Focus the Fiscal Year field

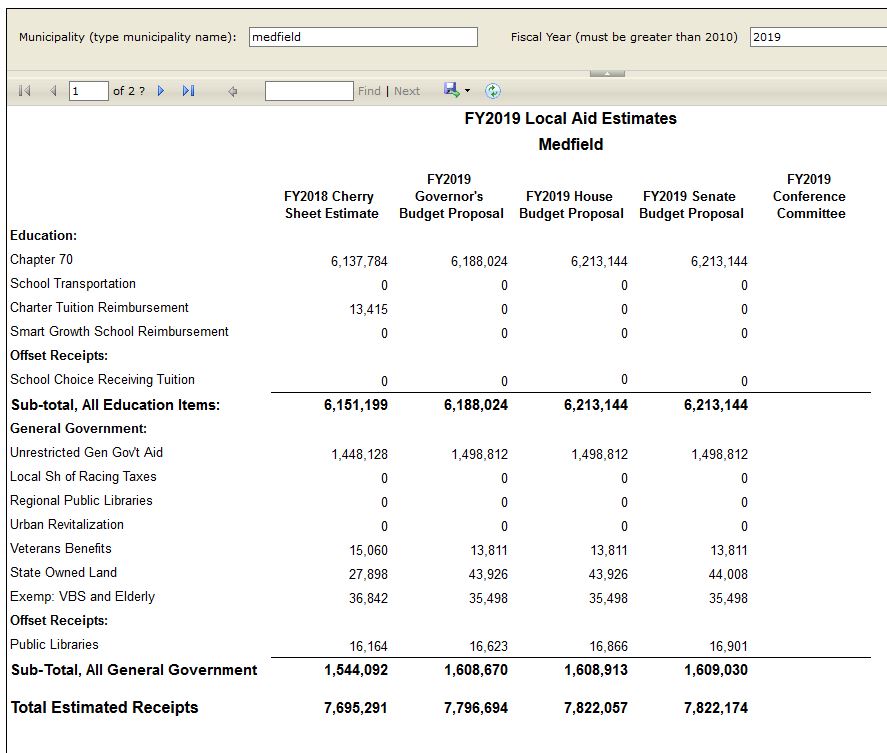[x=818, y=37]
